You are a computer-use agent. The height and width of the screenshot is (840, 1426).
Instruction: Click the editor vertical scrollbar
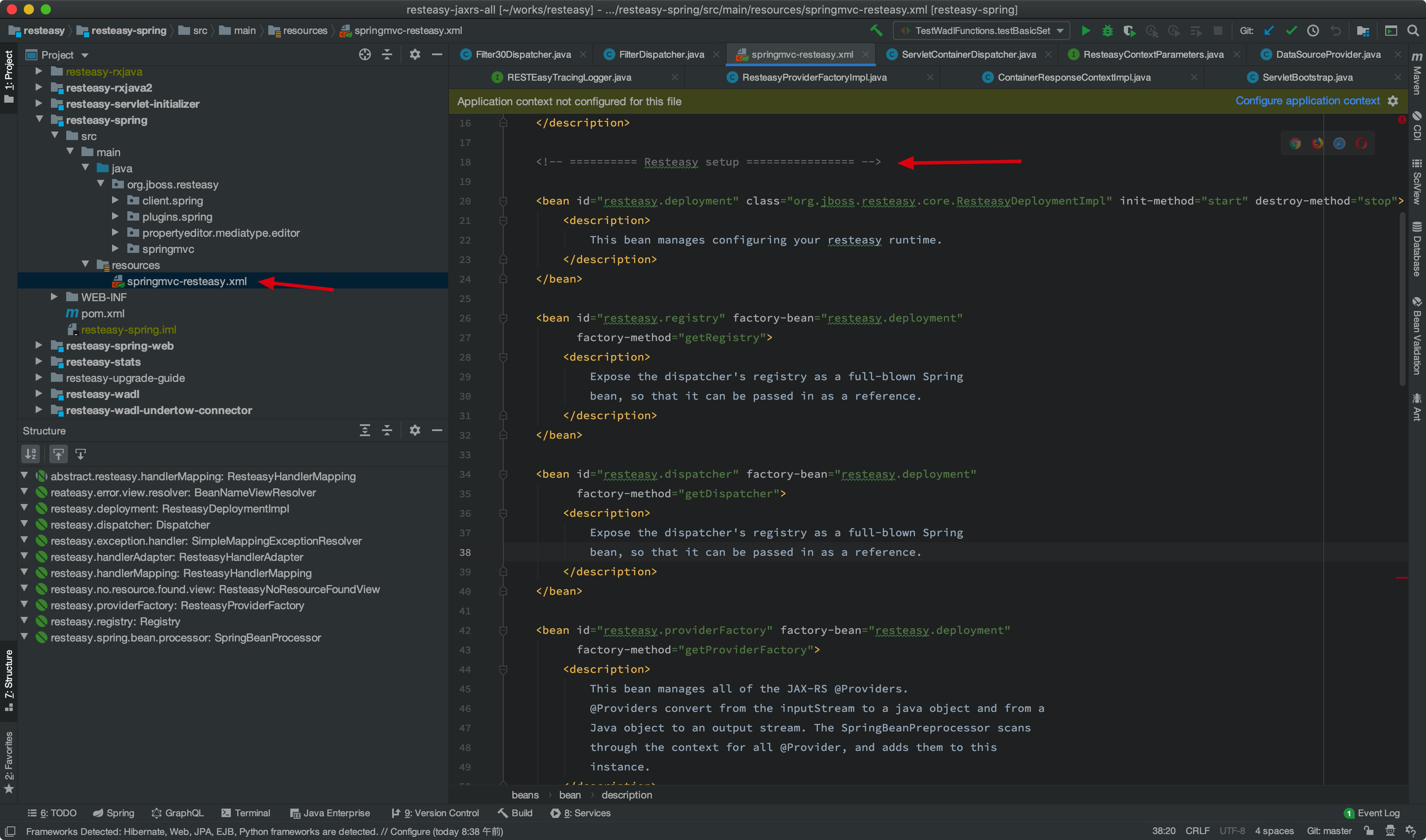pyautogui.click(x=1402, y=300)
